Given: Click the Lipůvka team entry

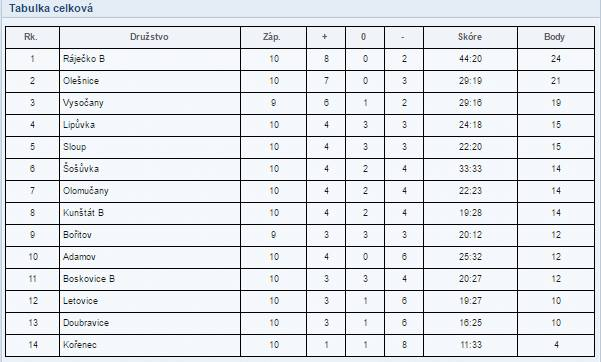Looking at the screenshot, I should click(x=79, y=125).
